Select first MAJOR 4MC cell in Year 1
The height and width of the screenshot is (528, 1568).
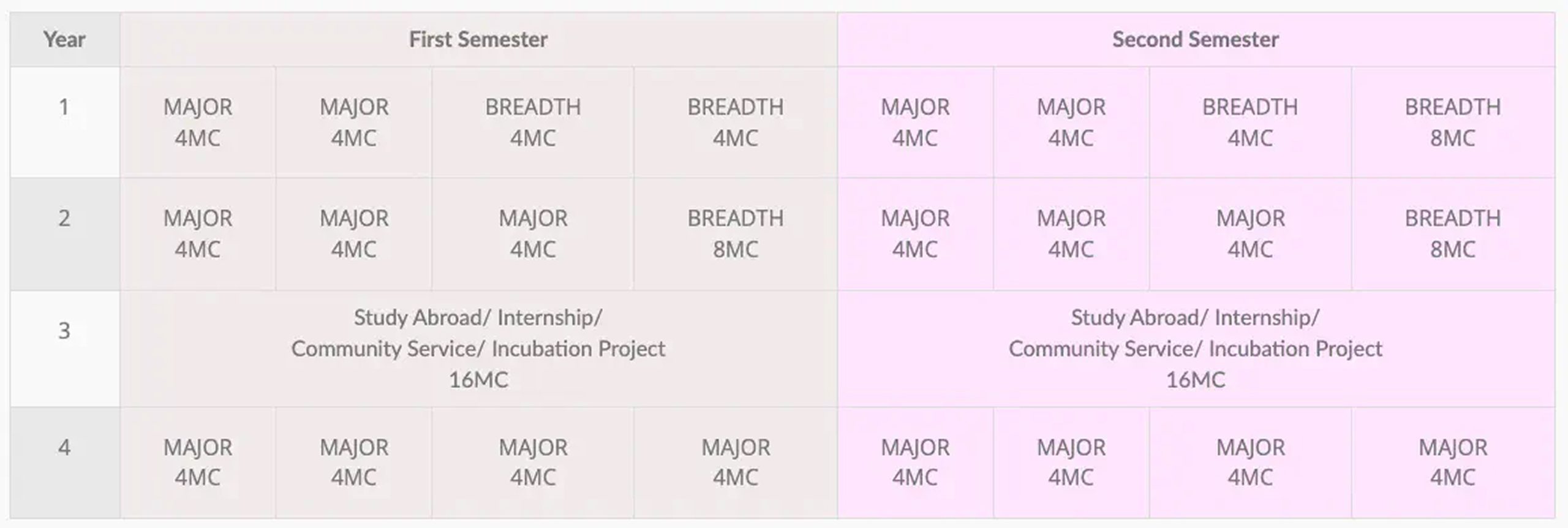click(198, 122)
